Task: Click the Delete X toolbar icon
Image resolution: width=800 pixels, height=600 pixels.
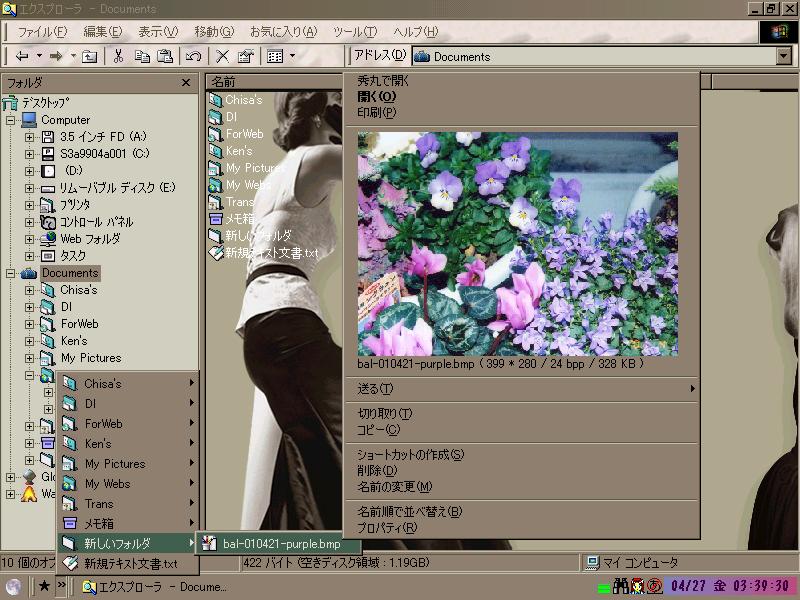Action: [222, 56]
